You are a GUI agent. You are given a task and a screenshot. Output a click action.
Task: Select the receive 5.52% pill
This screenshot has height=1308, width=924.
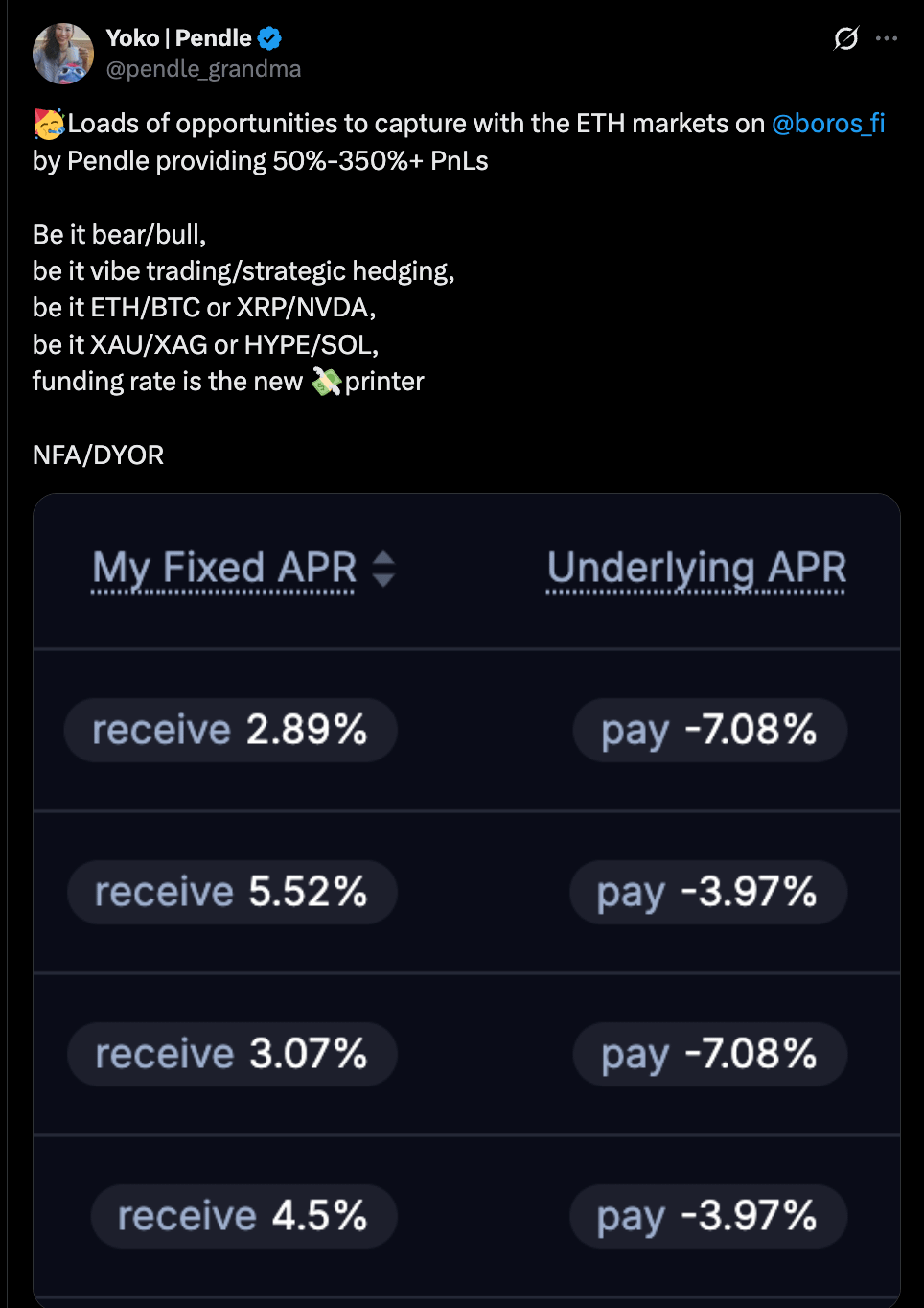tap(231, 892)
